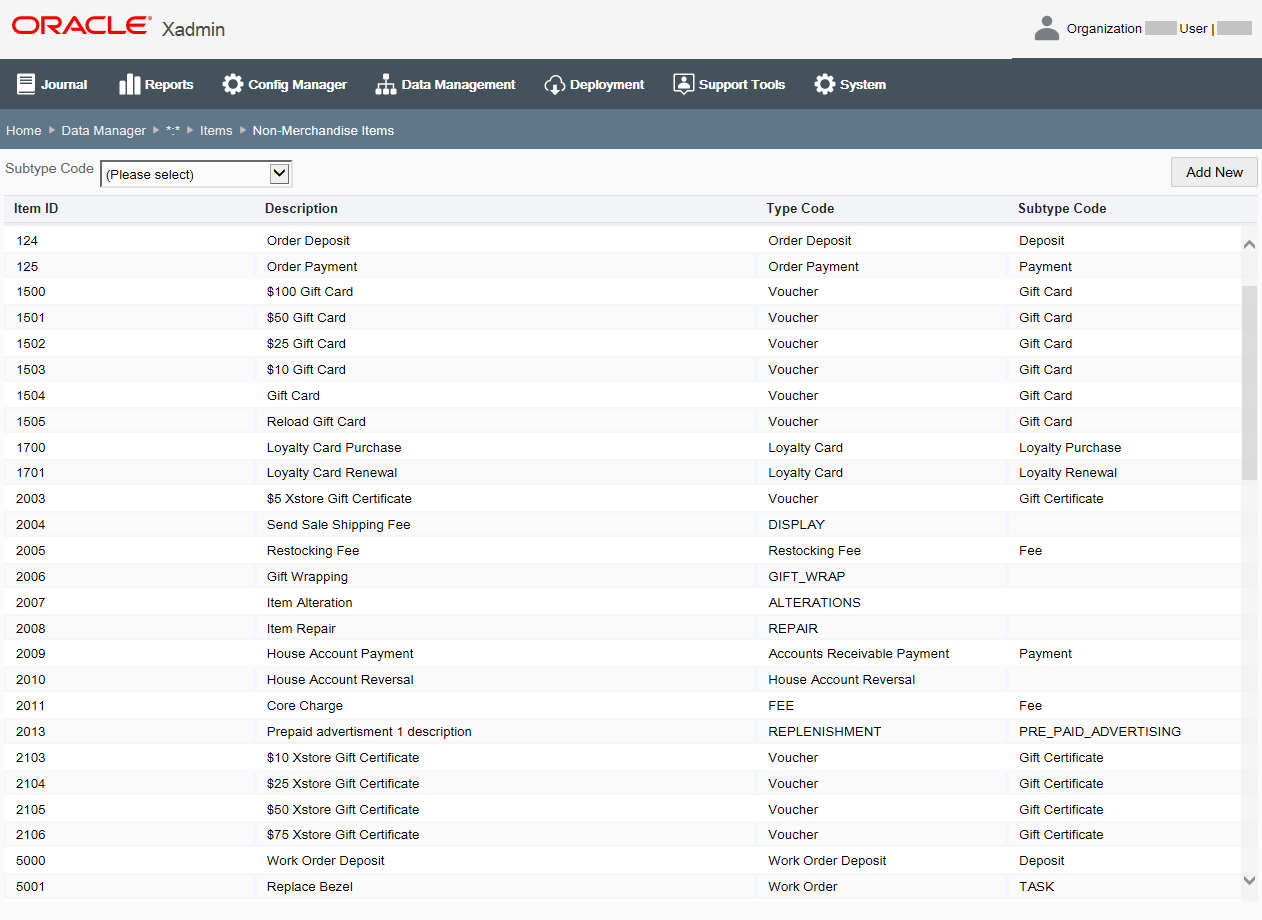Select the House Account Reversal description
The height and width of the screenshot is (920, 1262).
[340, 680]
